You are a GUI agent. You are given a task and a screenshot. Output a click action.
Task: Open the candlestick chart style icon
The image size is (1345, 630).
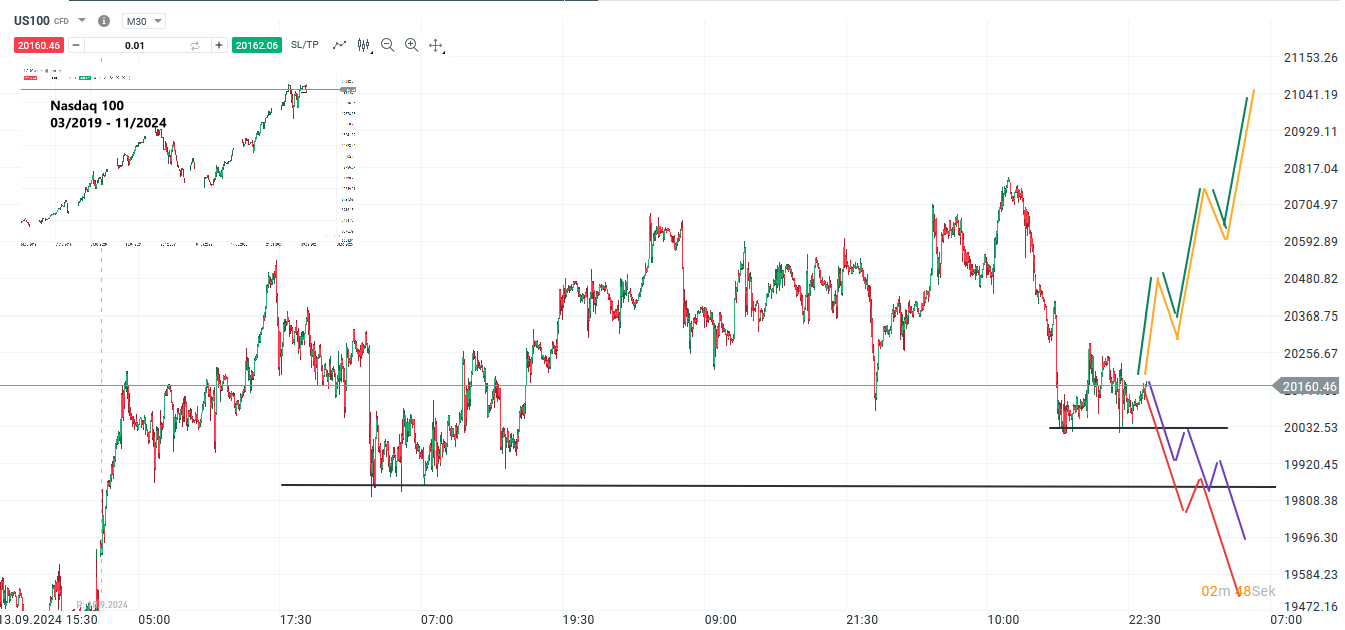pyautogui.click(x=362, y=44)
